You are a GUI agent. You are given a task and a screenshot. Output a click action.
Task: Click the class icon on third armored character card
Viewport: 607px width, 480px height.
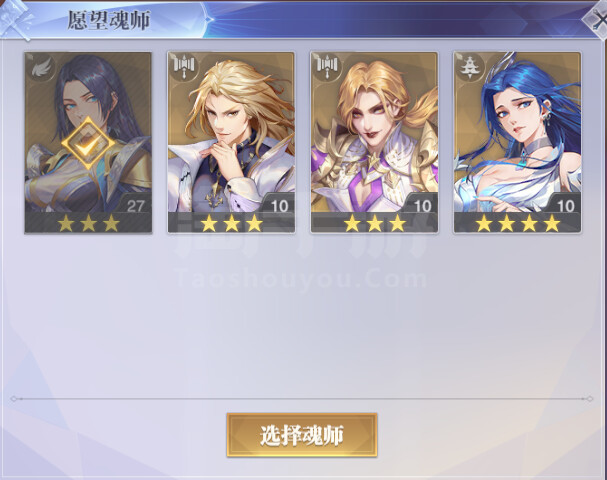coord(328,67)
